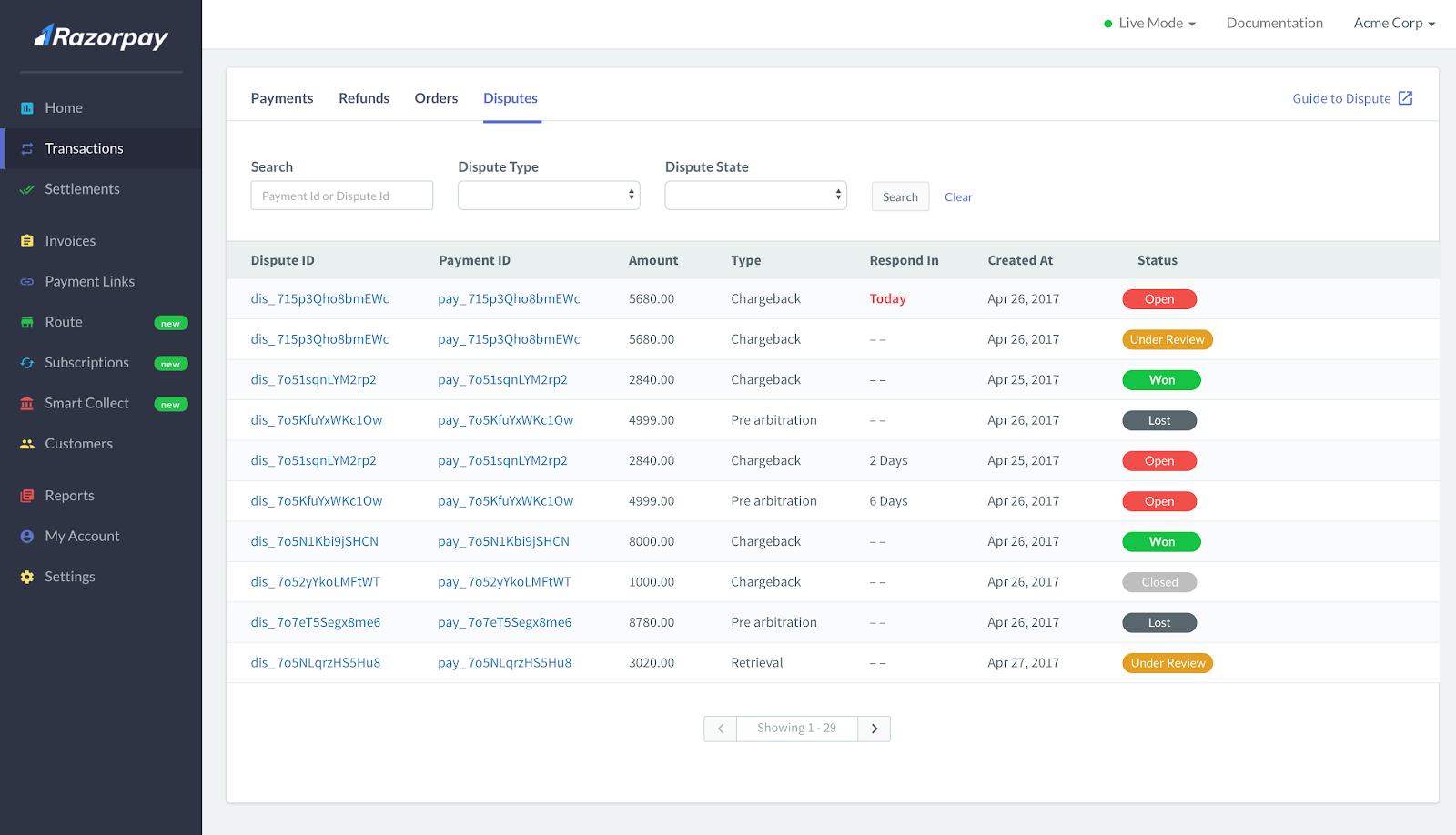The height and width of the screenshot is (835, 1456).
Task: Click the Clear link beside Search
Action: coord(957,196)
